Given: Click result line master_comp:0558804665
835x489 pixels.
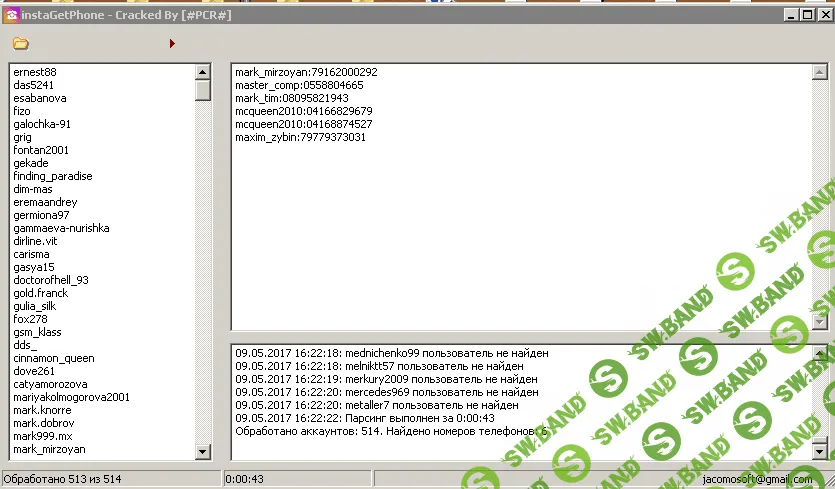Looking at the screenshot, I should click(299, 85).
